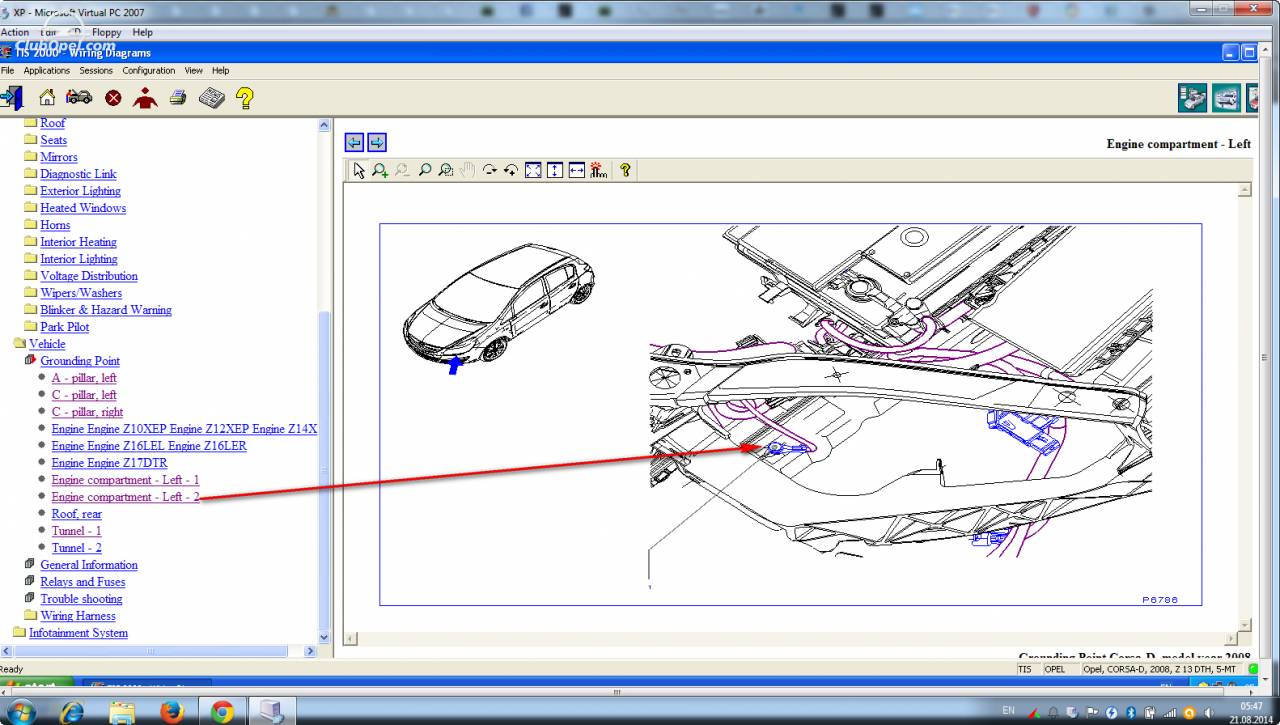Expand the Park Pilot folder
1280x725 pixels.
(30, 326)
